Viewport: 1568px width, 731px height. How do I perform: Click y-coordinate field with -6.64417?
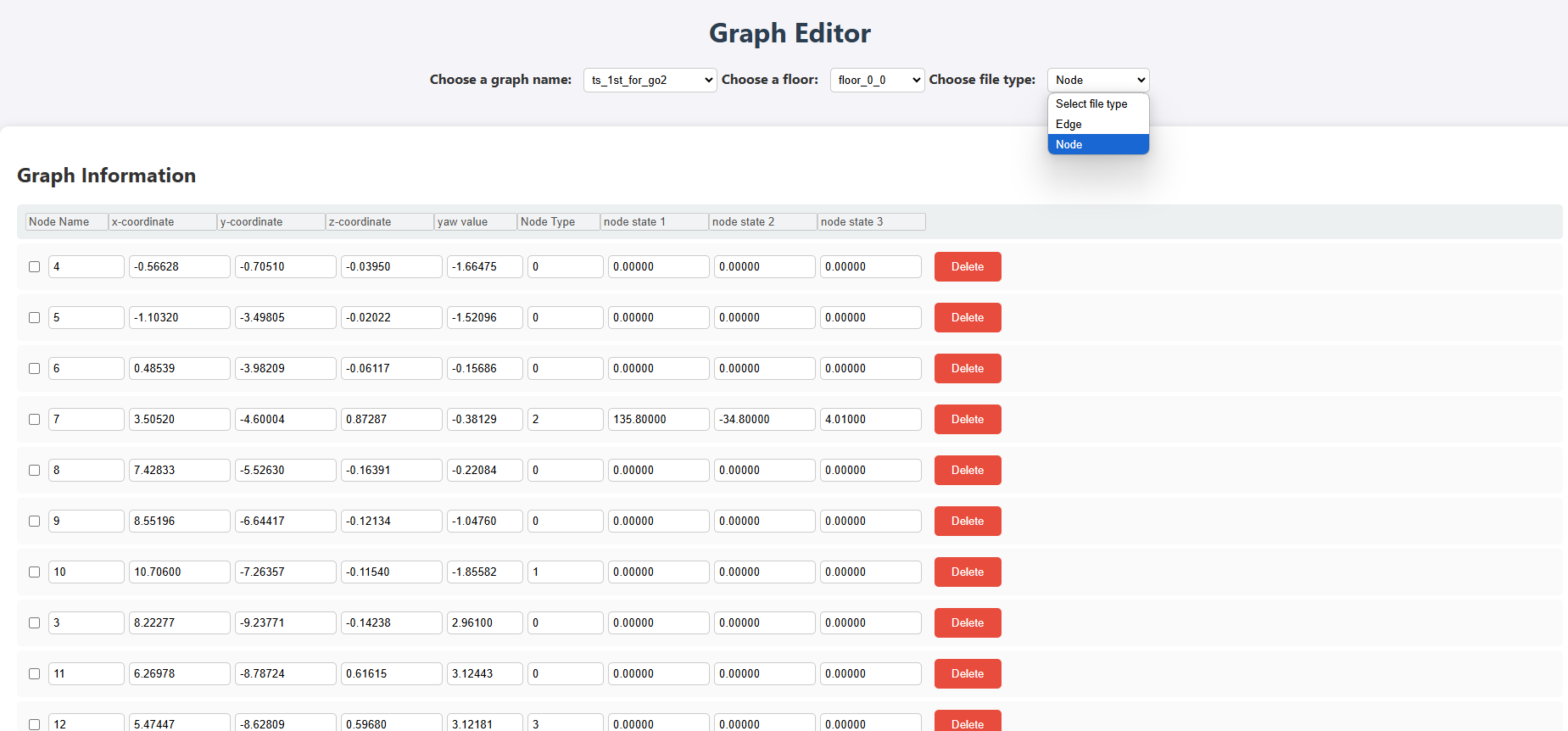(286, 521)
